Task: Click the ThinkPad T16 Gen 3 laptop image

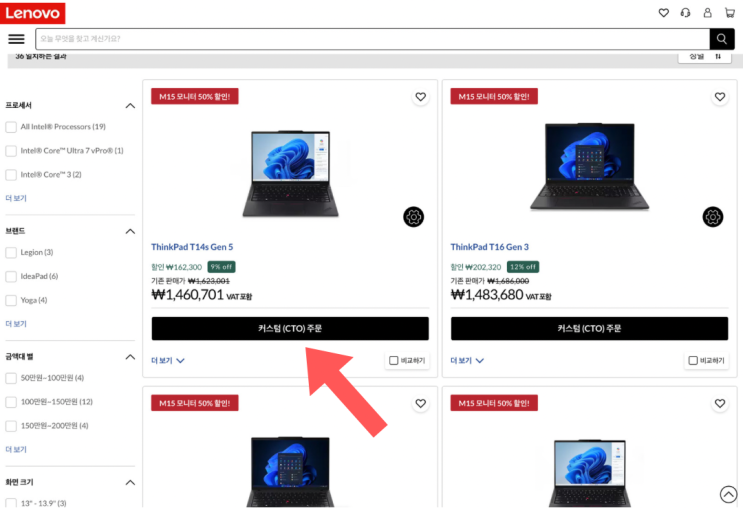Action: pyautogui.click(x=589, y=167)
